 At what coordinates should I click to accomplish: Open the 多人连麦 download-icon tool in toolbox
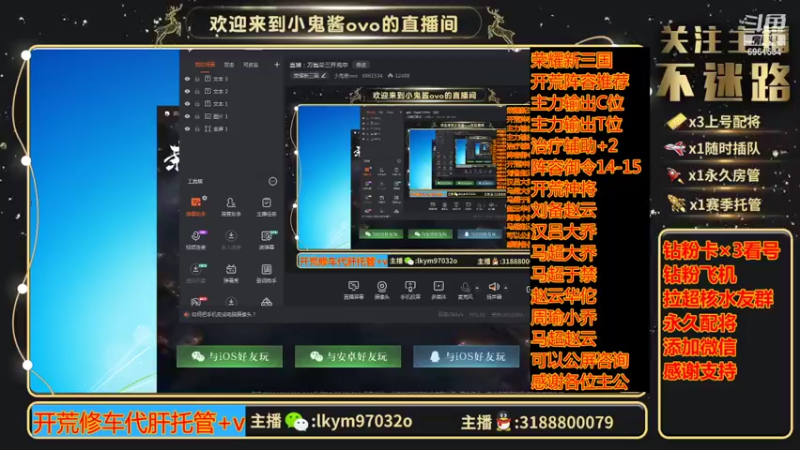(231, 239)
